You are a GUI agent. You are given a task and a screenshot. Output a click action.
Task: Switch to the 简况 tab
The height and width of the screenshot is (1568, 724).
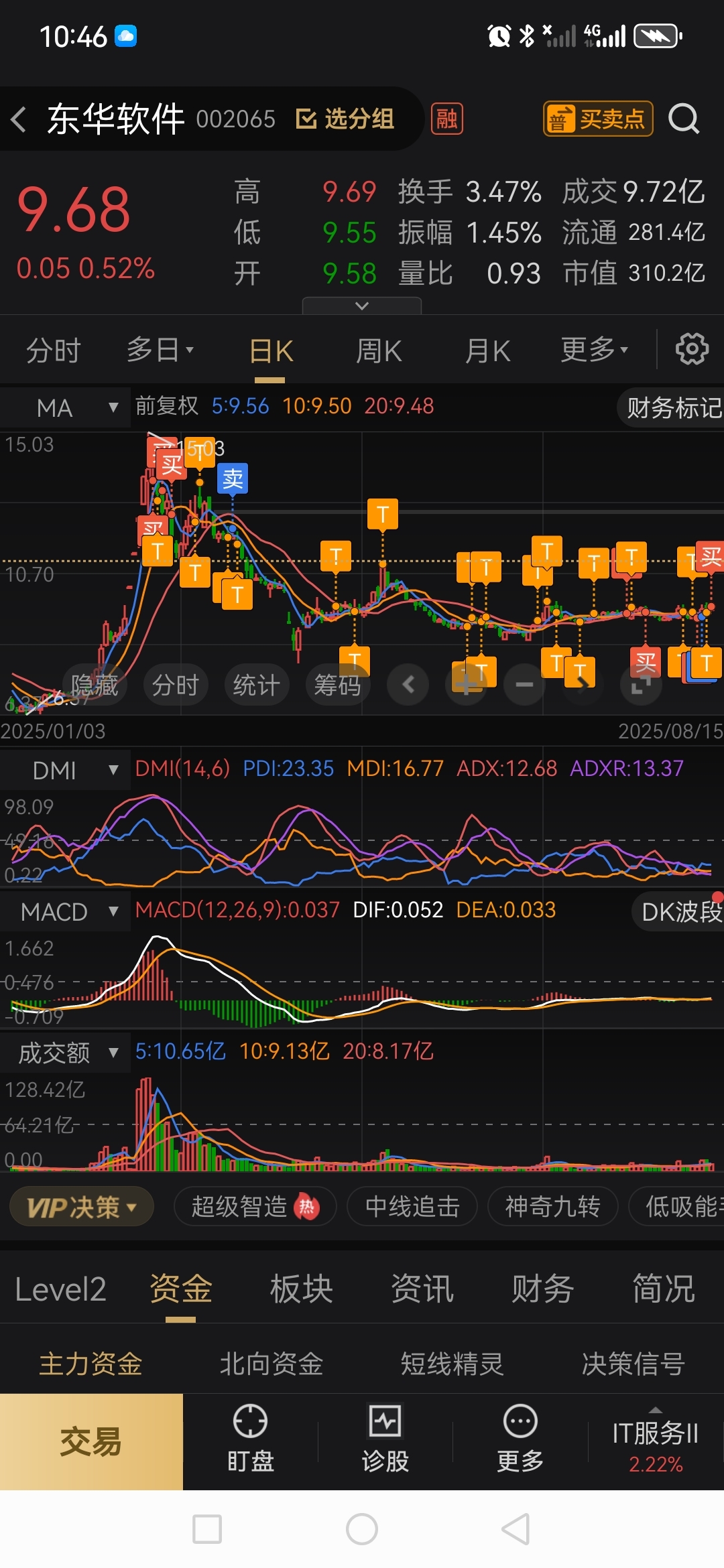pyautogui.click(x=664, y=1289)
